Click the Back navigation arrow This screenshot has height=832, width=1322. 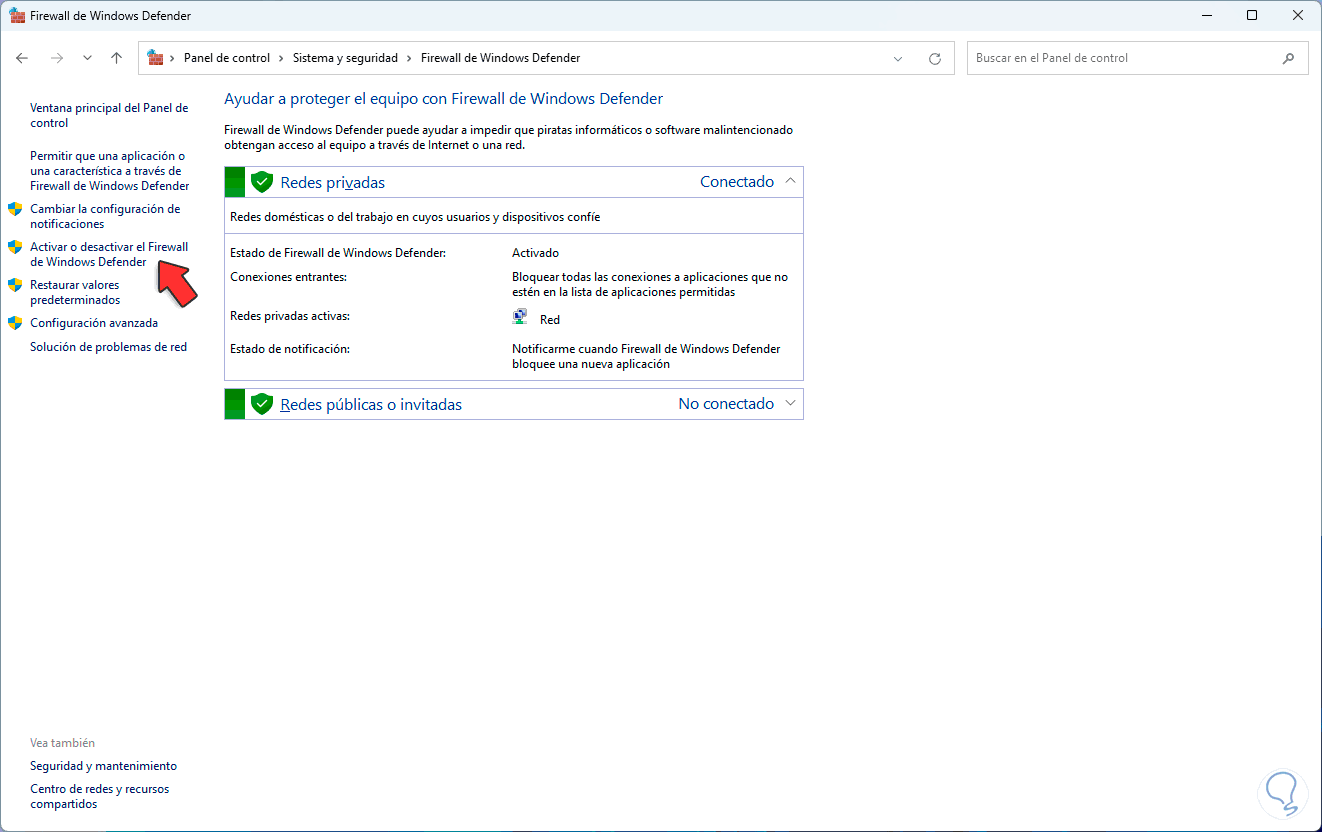tap(22, 58)
